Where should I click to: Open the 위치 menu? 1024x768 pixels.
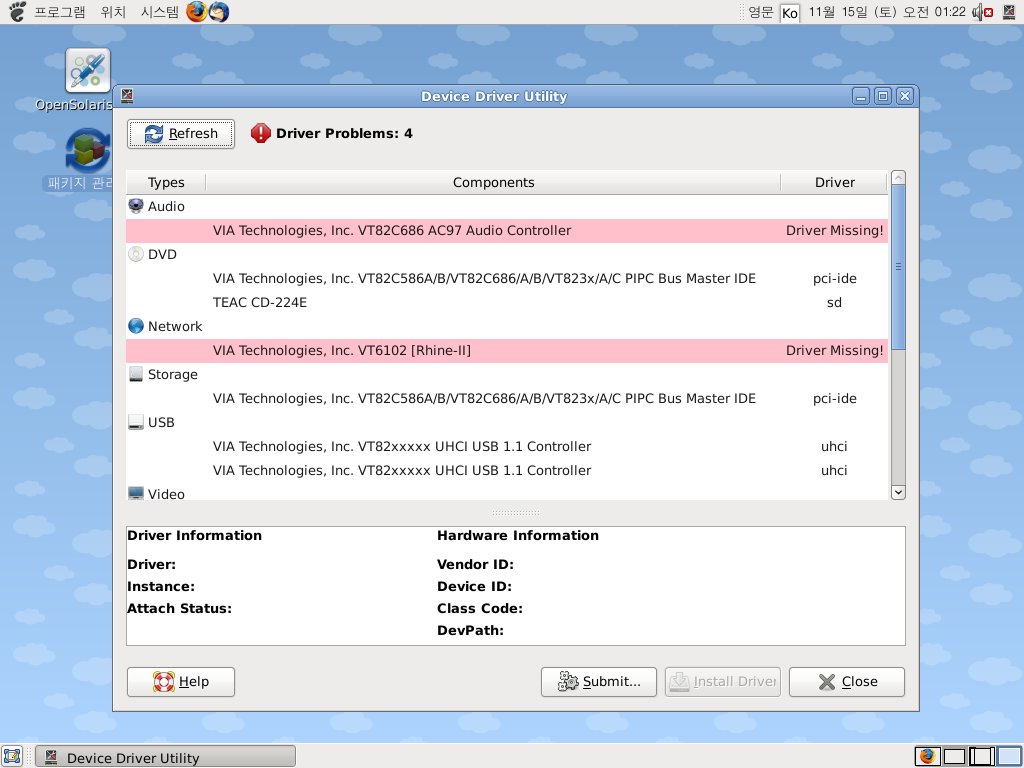113,12
